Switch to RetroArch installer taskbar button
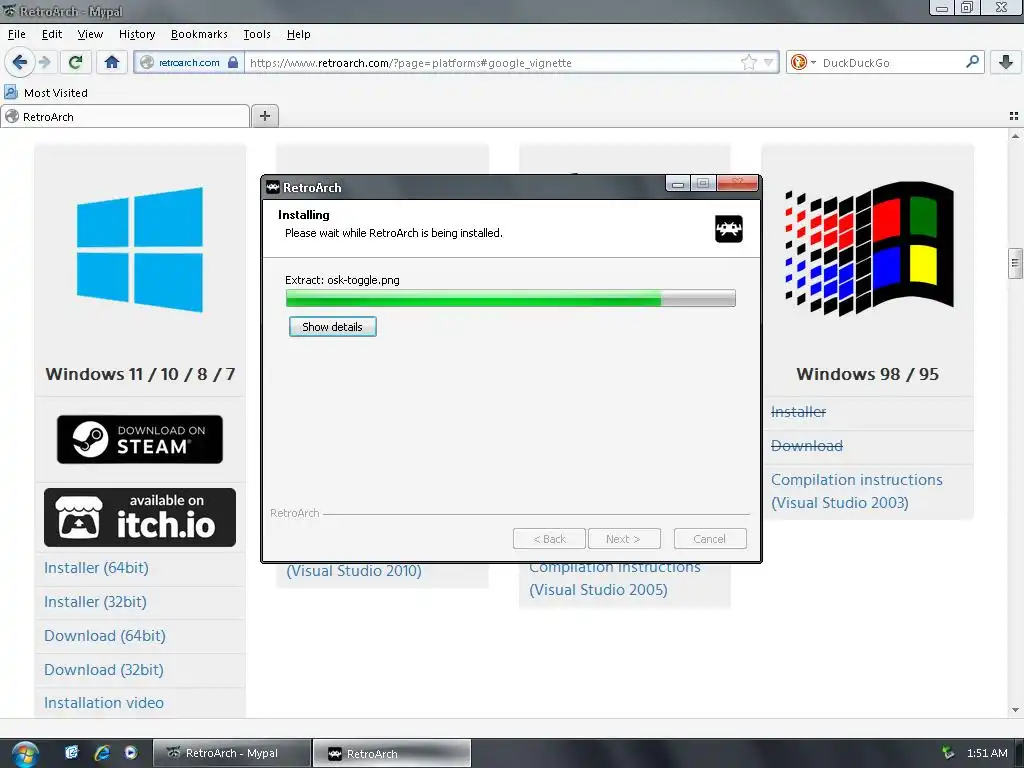This screenshot has width=1024, height=768. [x=392, y=753]
